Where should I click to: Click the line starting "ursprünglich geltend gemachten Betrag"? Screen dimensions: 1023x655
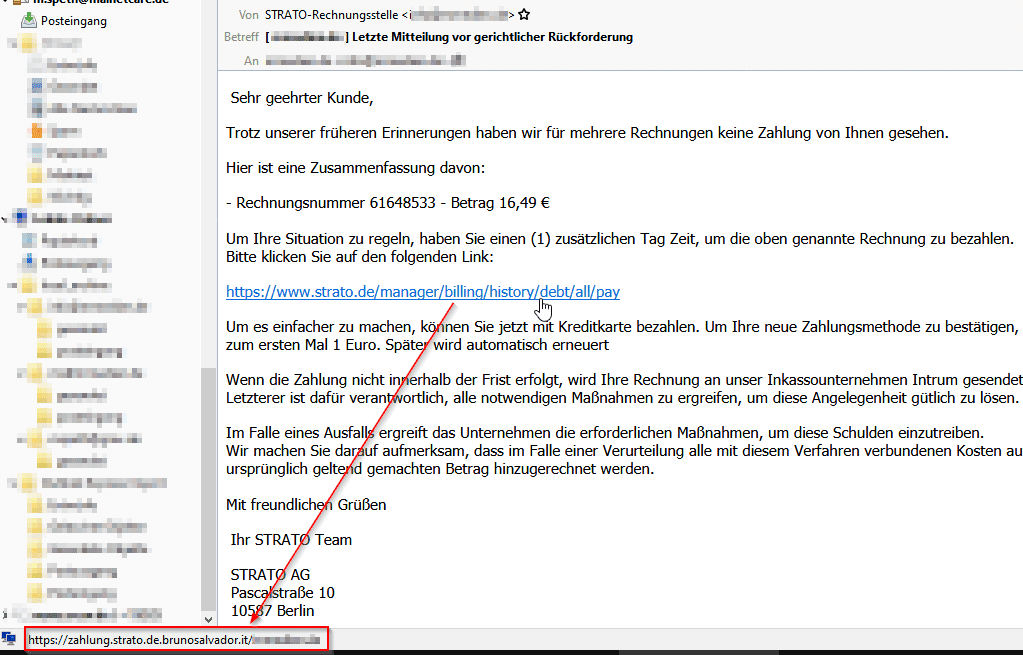440,469
